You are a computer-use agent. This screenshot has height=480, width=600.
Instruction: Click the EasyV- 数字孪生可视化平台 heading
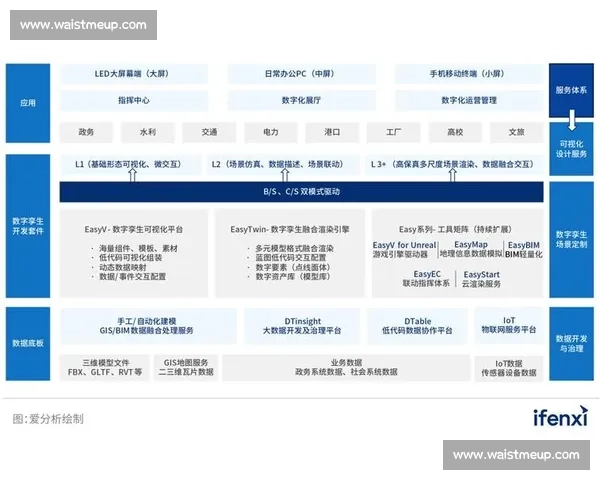tap(134, 229)
